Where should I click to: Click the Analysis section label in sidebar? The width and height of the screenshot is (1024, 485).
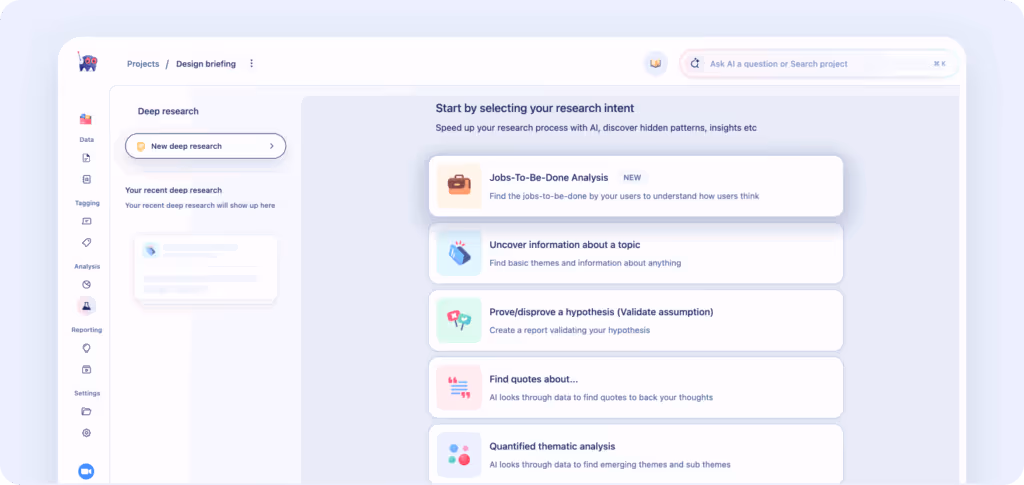tap(87, 266)
